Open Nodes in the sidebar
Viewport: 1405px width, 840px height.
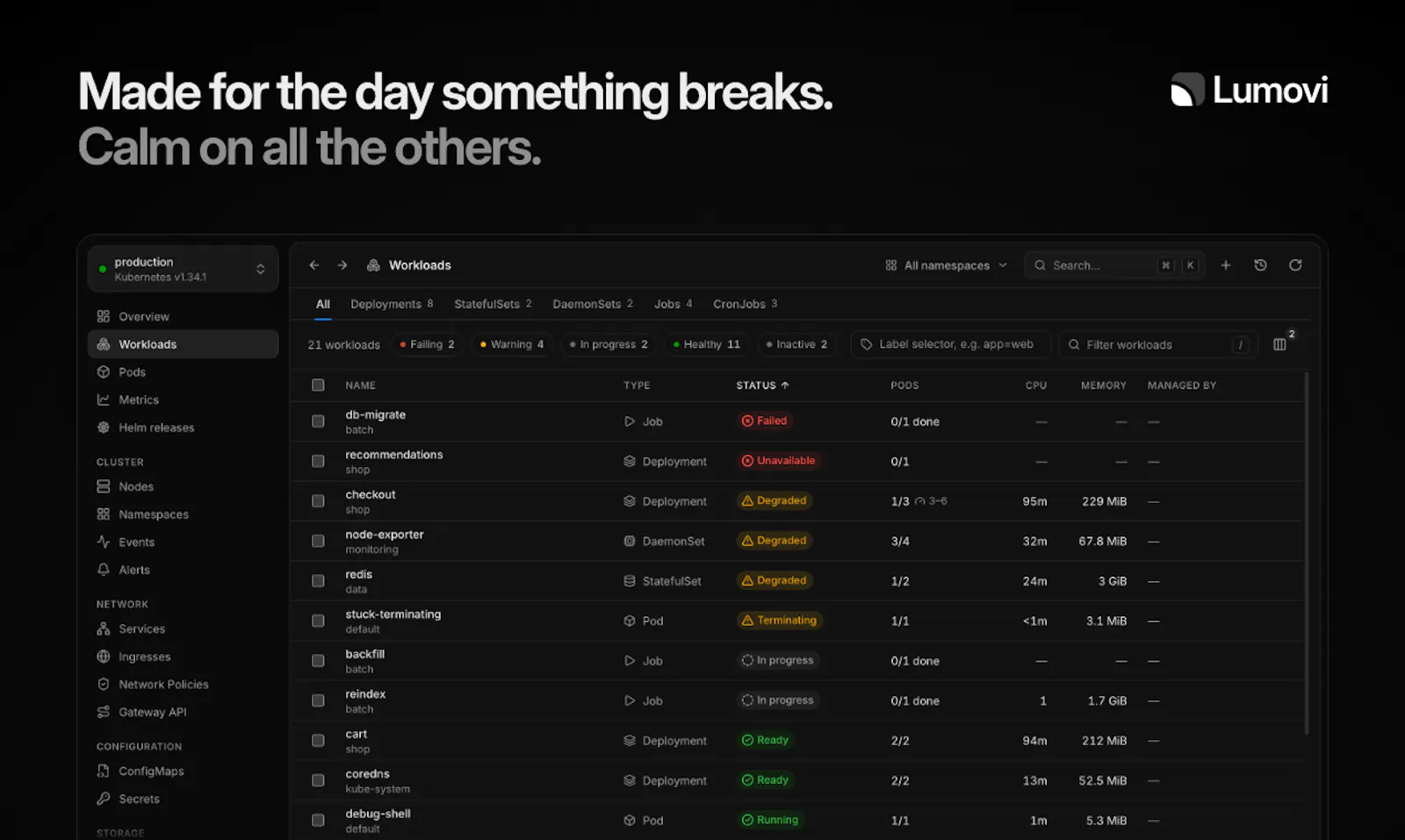pos(183,486)
